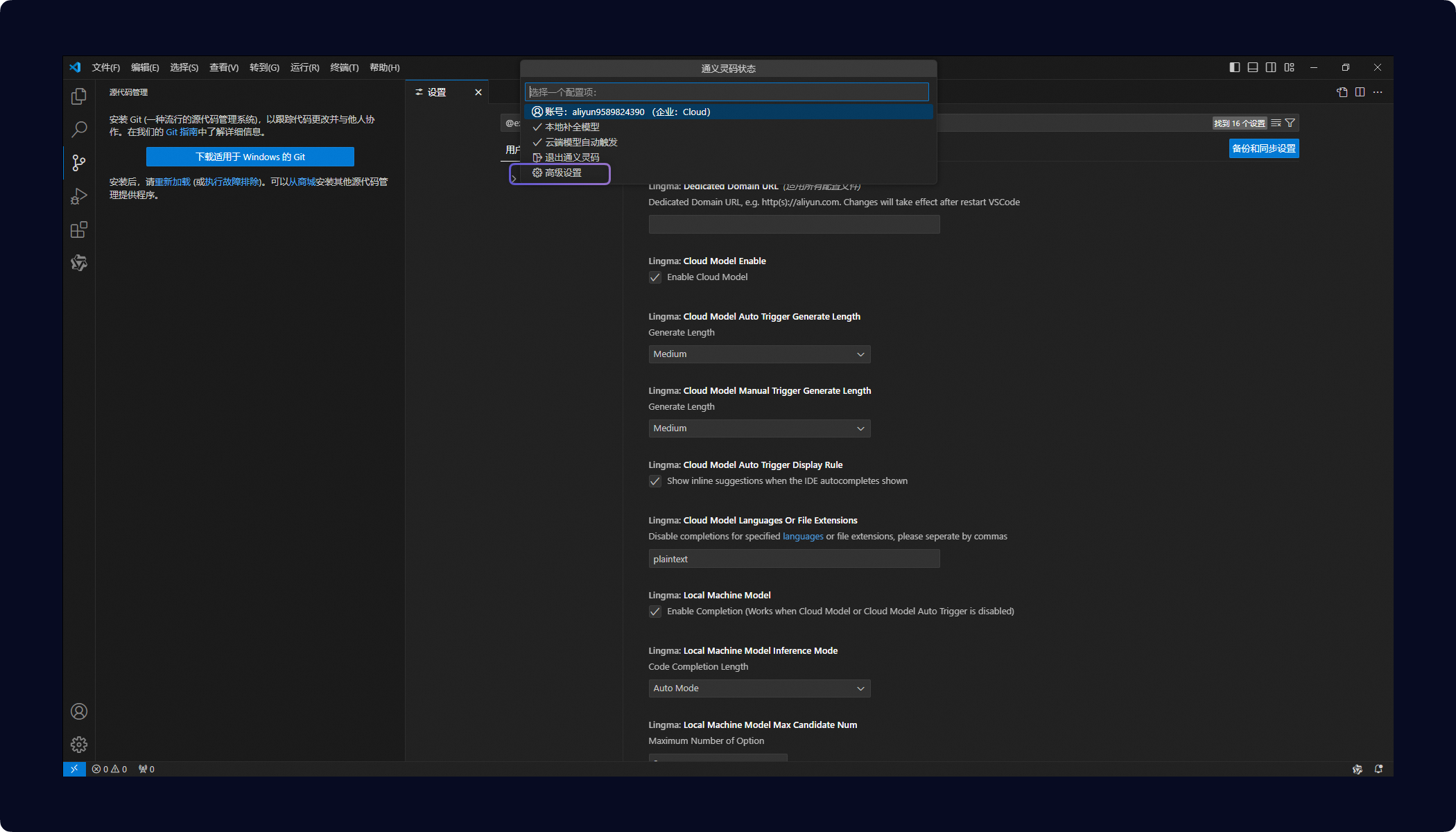Select the 设置 editor tab

click(x=447, y=92)
